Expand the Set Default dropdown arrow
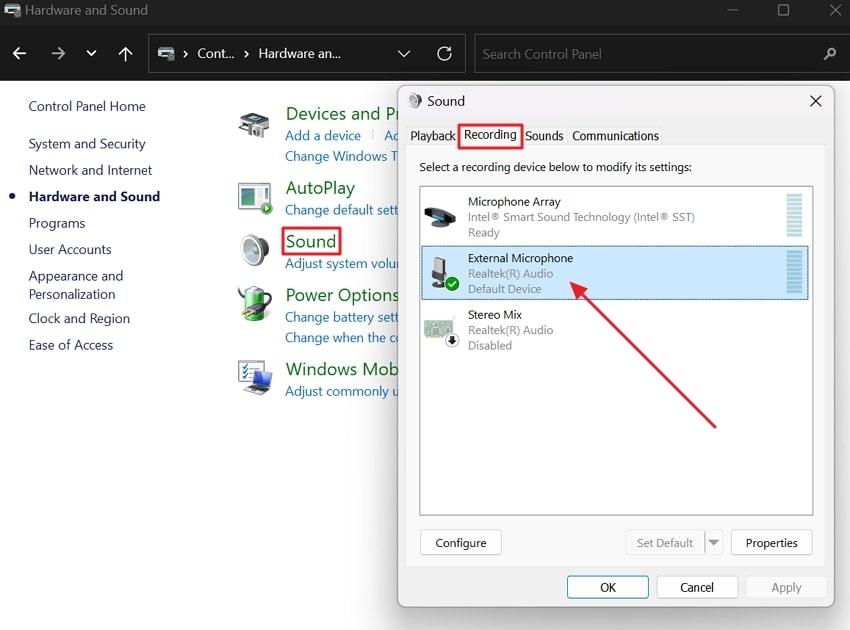 coord(714,543)
